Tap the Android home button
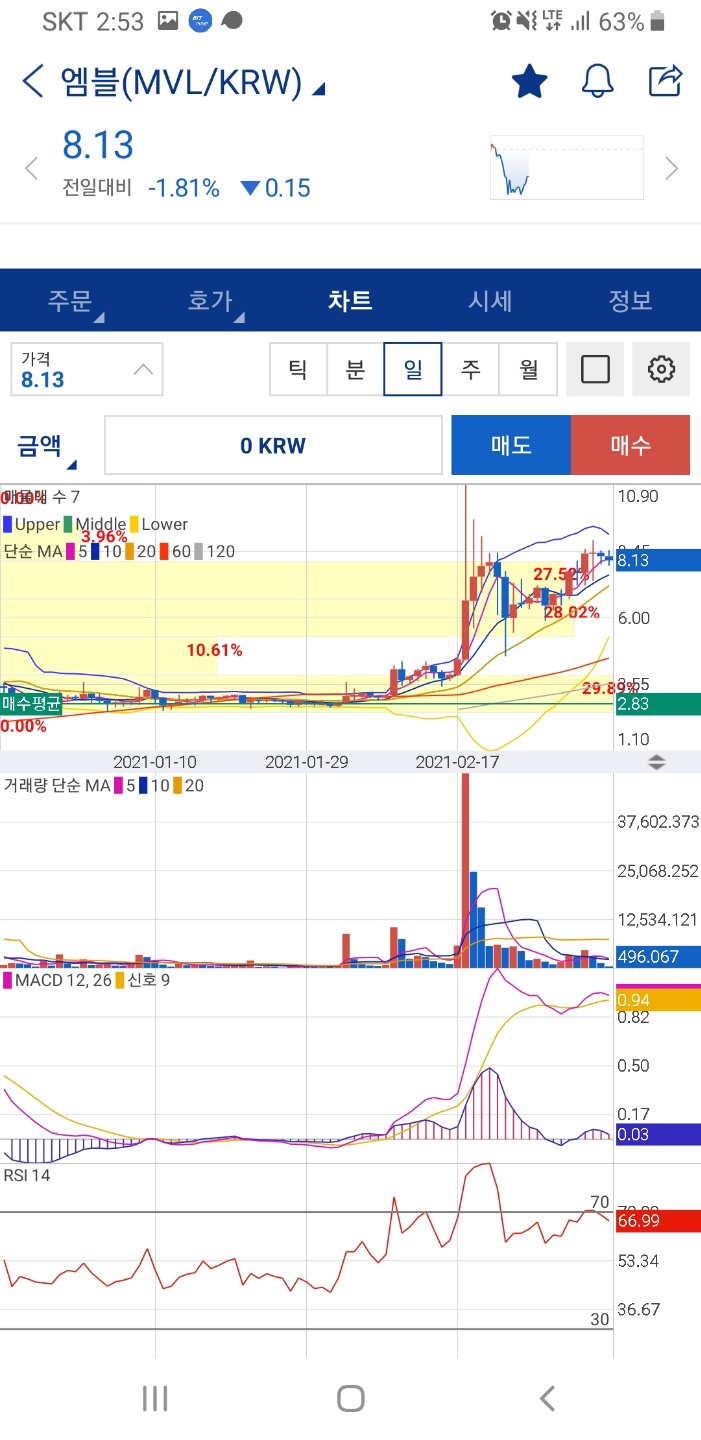Image resolution: width=701 pixels, height=1440 pixels. (350, 1398)
